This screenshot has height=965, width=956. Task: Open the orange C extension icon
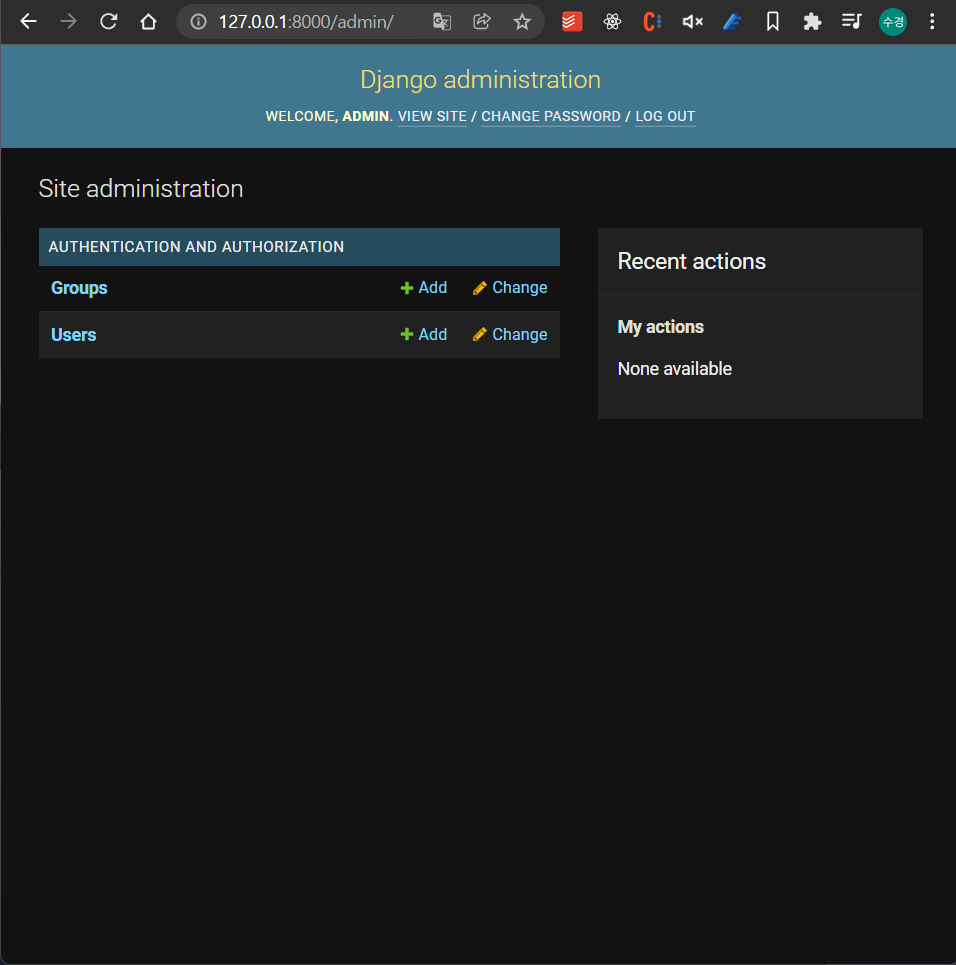(652, 22)
